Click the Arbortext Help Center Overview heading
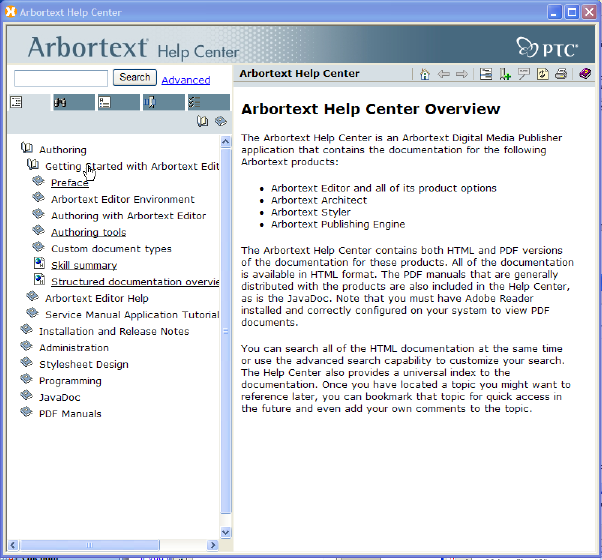 tap(371, 109)
